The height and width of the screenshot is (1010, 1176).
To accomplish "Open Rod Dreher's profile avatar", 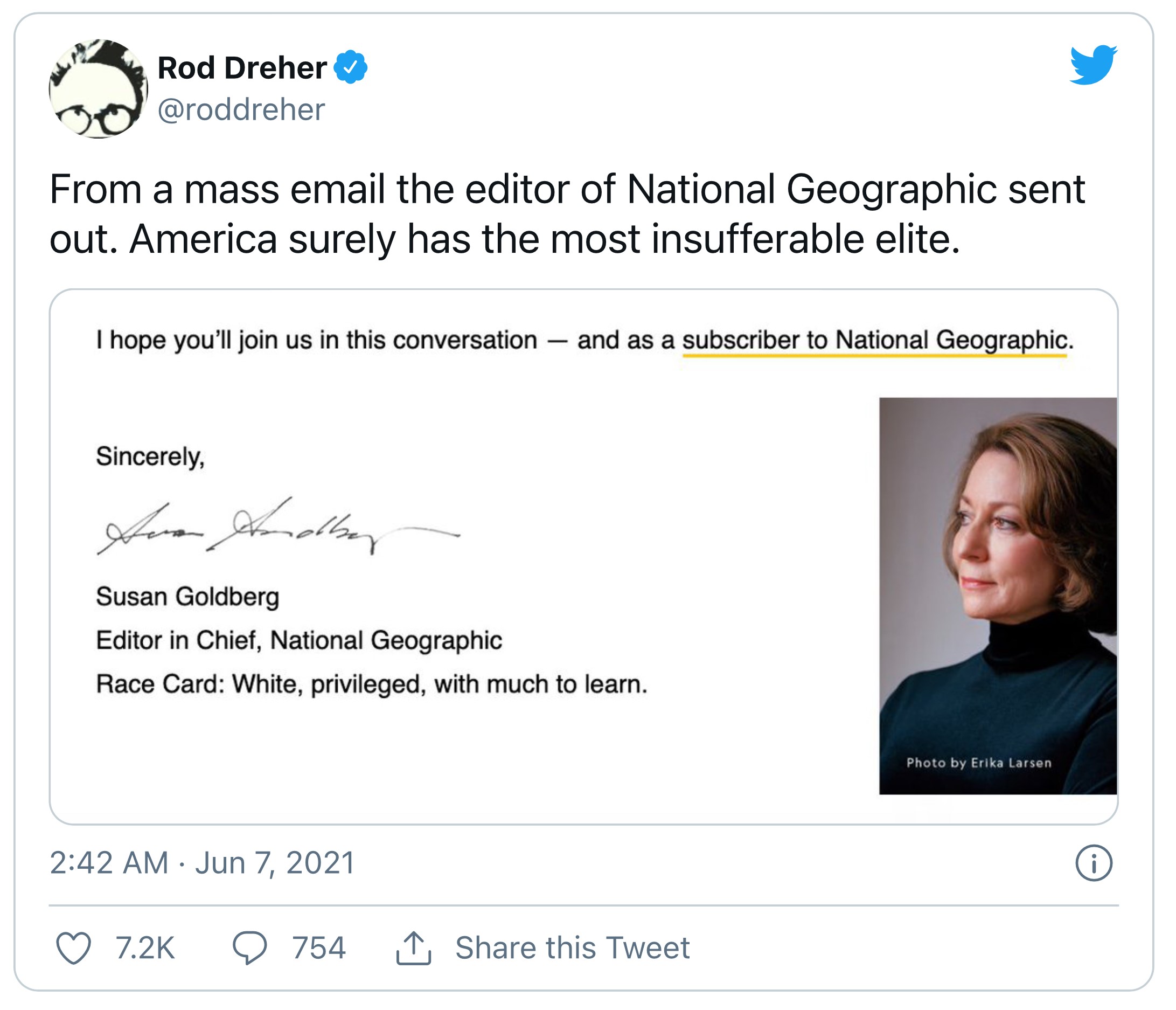I will tap(98, 88).
